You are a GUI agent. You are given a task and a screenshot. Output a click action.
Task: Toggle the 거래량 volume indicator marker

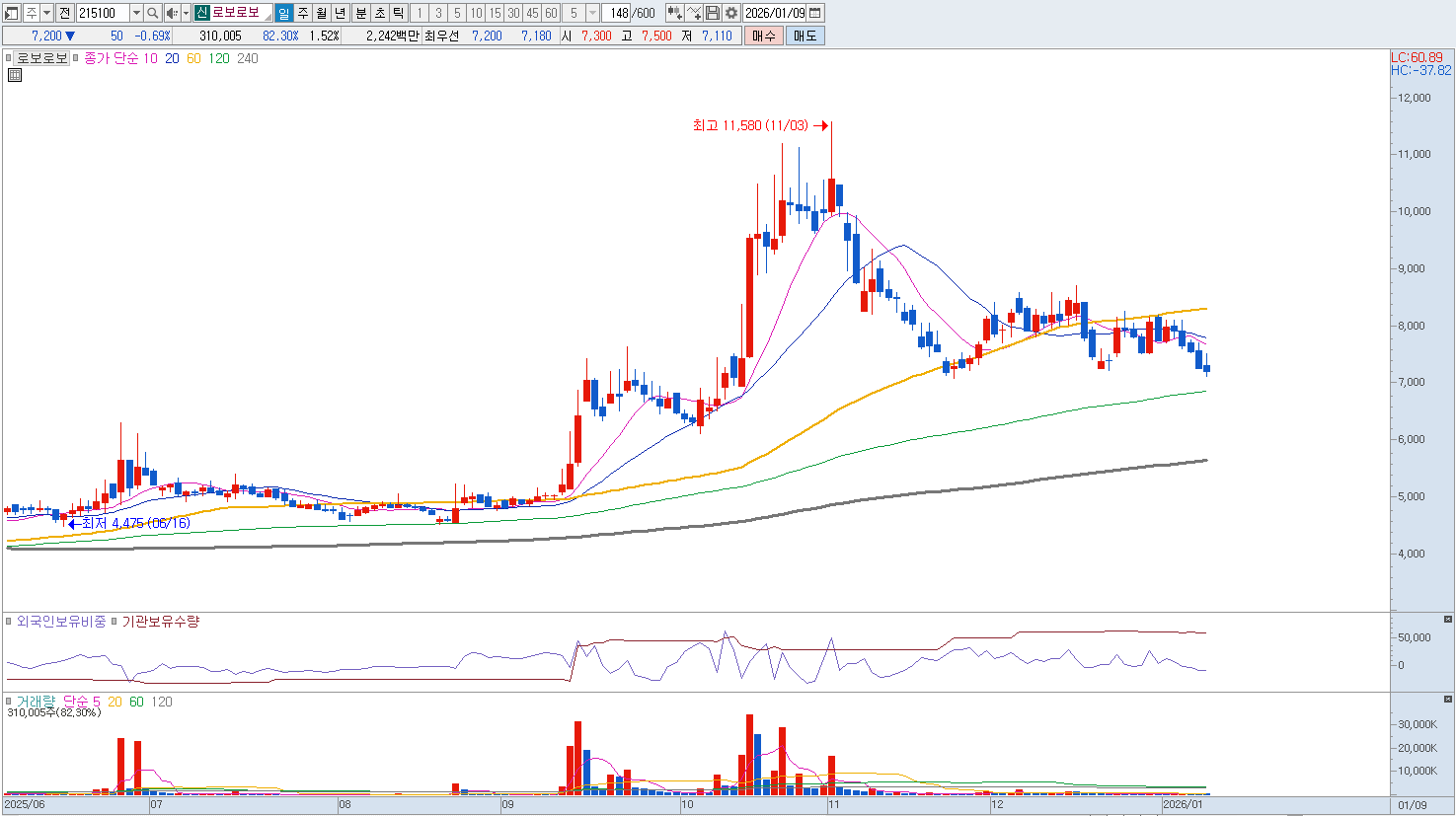(x=9, y=702)
